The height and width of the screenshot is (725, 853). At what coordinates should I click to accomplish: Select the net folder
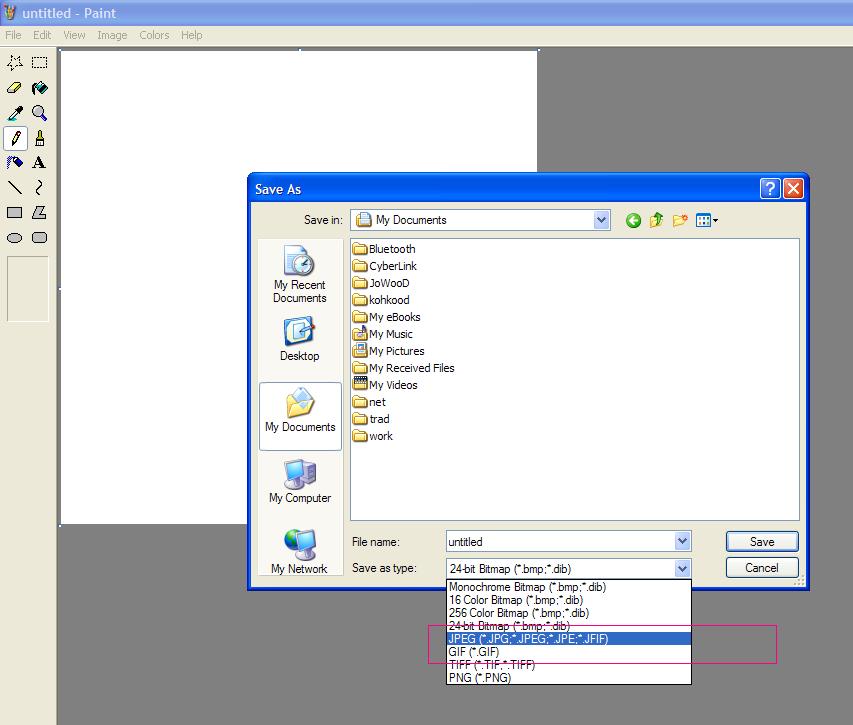[x=369, y=402]
